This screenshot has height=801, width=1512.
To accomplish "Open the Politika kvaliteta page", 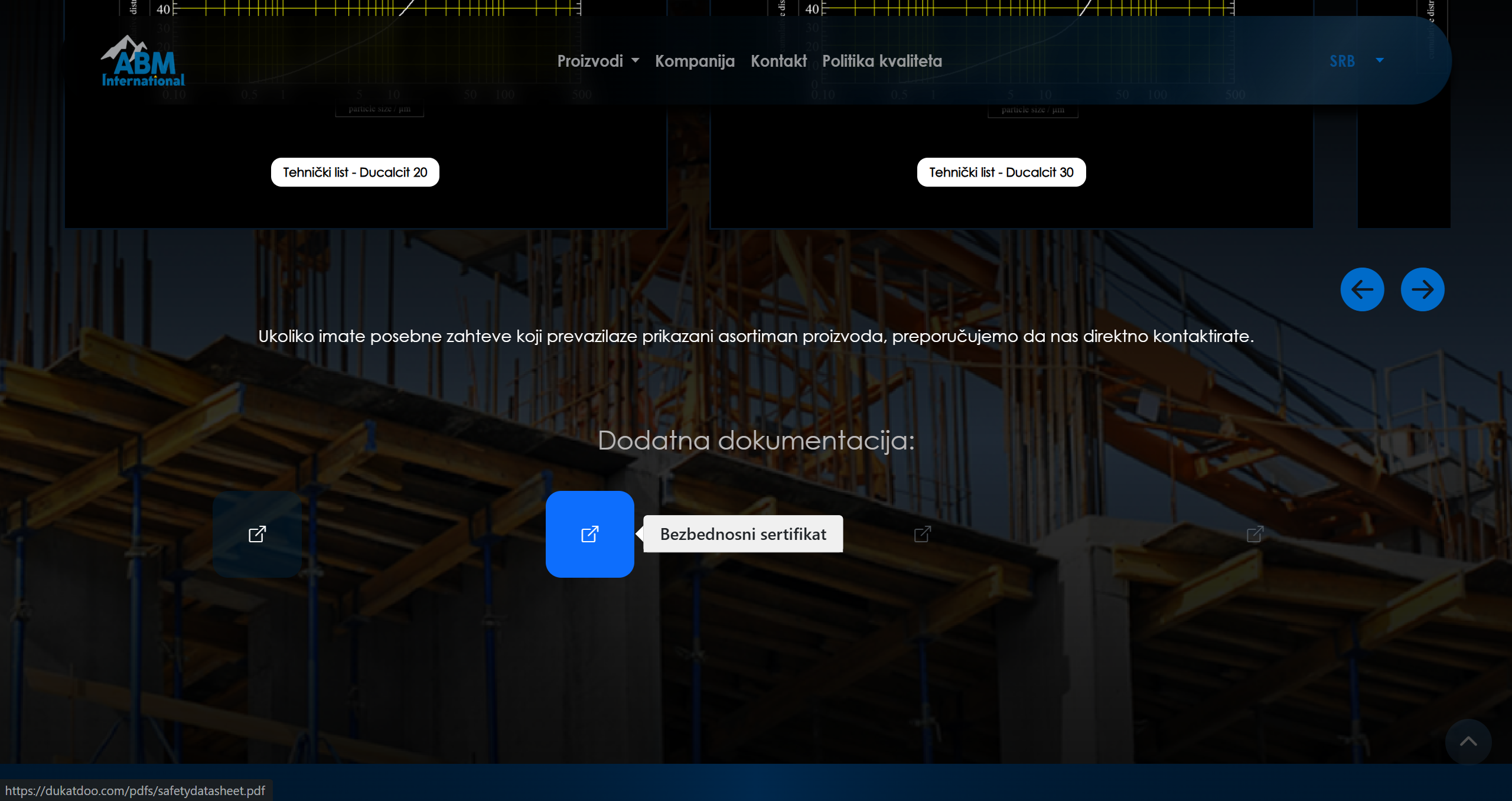I will coord(882,61).
